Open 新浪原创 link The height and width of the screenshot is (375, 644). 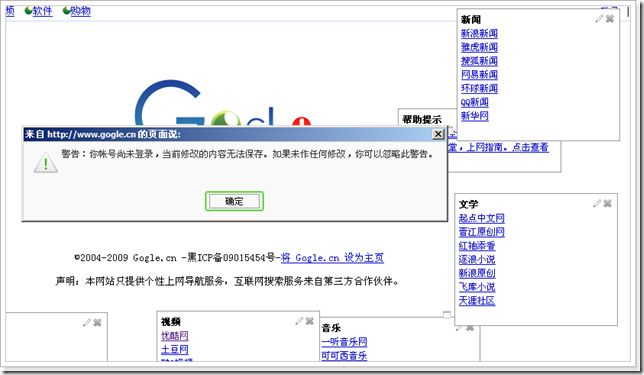[x=477, y=273]
